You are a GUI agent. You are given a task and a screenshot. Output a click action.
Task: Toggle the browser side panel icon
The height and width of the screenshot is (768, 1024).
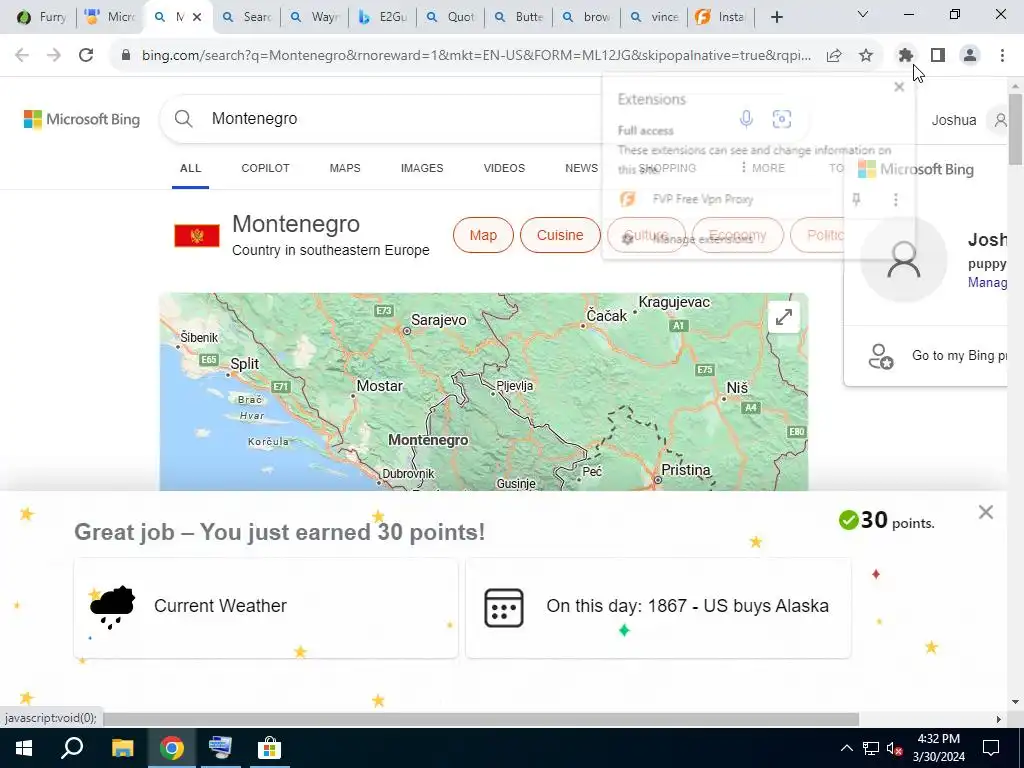(x=938, y=56)
